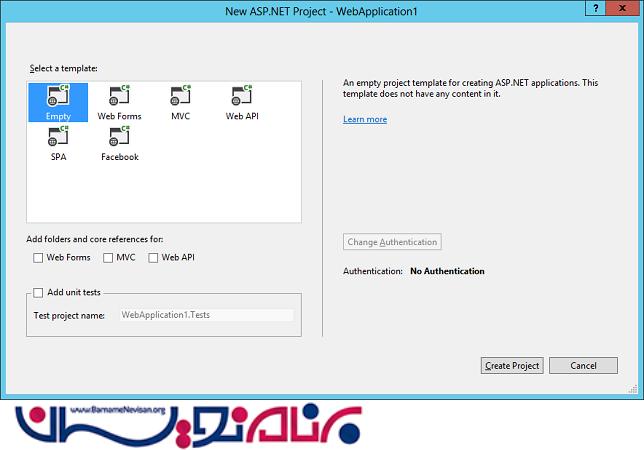
Task: Select the Empty template icon
Action: point(58,102)
